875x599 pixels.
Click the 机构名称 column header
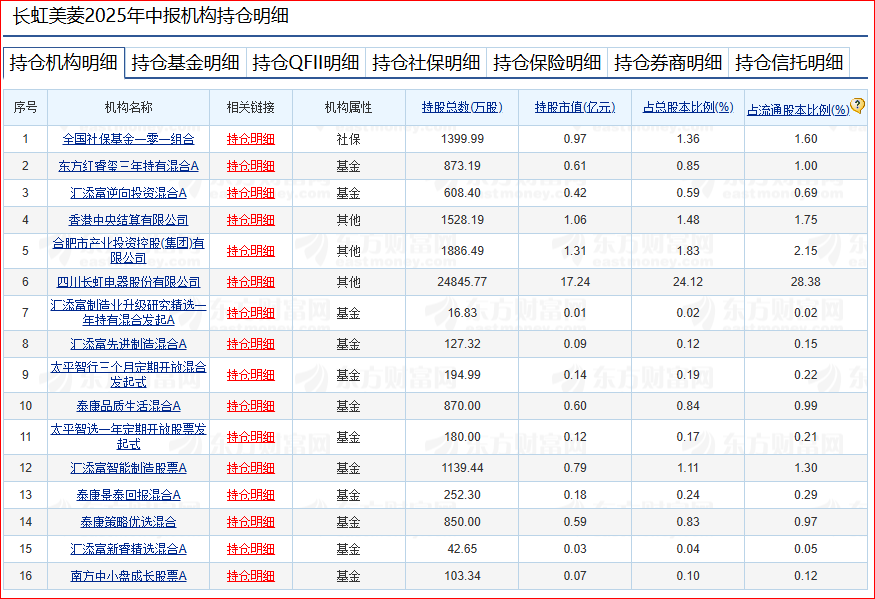[x=128, y=107]
